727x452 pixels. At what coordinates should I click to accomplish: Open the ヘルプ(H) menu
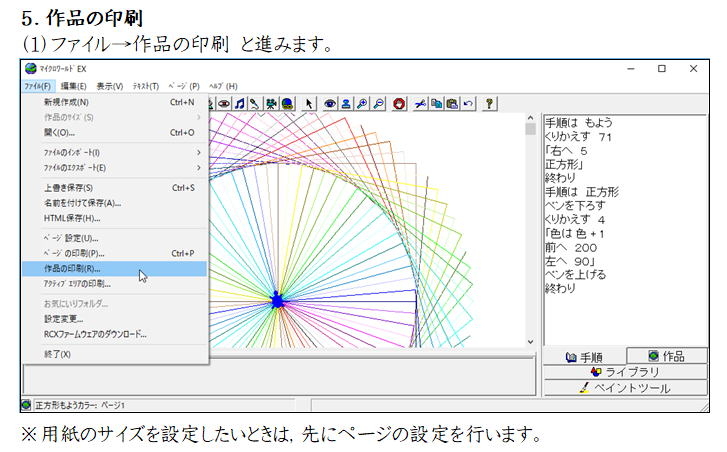[223, 86]
